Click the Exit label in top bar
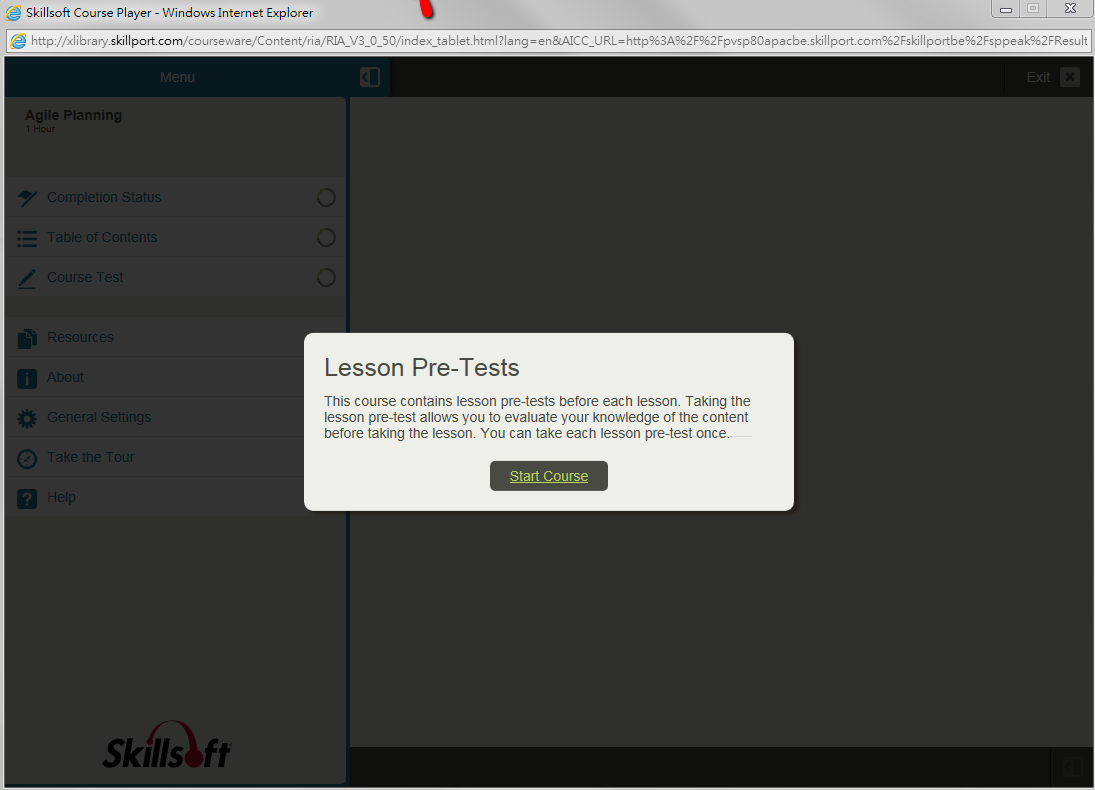Screen dimensions: 1095x790 [1038, 77]
